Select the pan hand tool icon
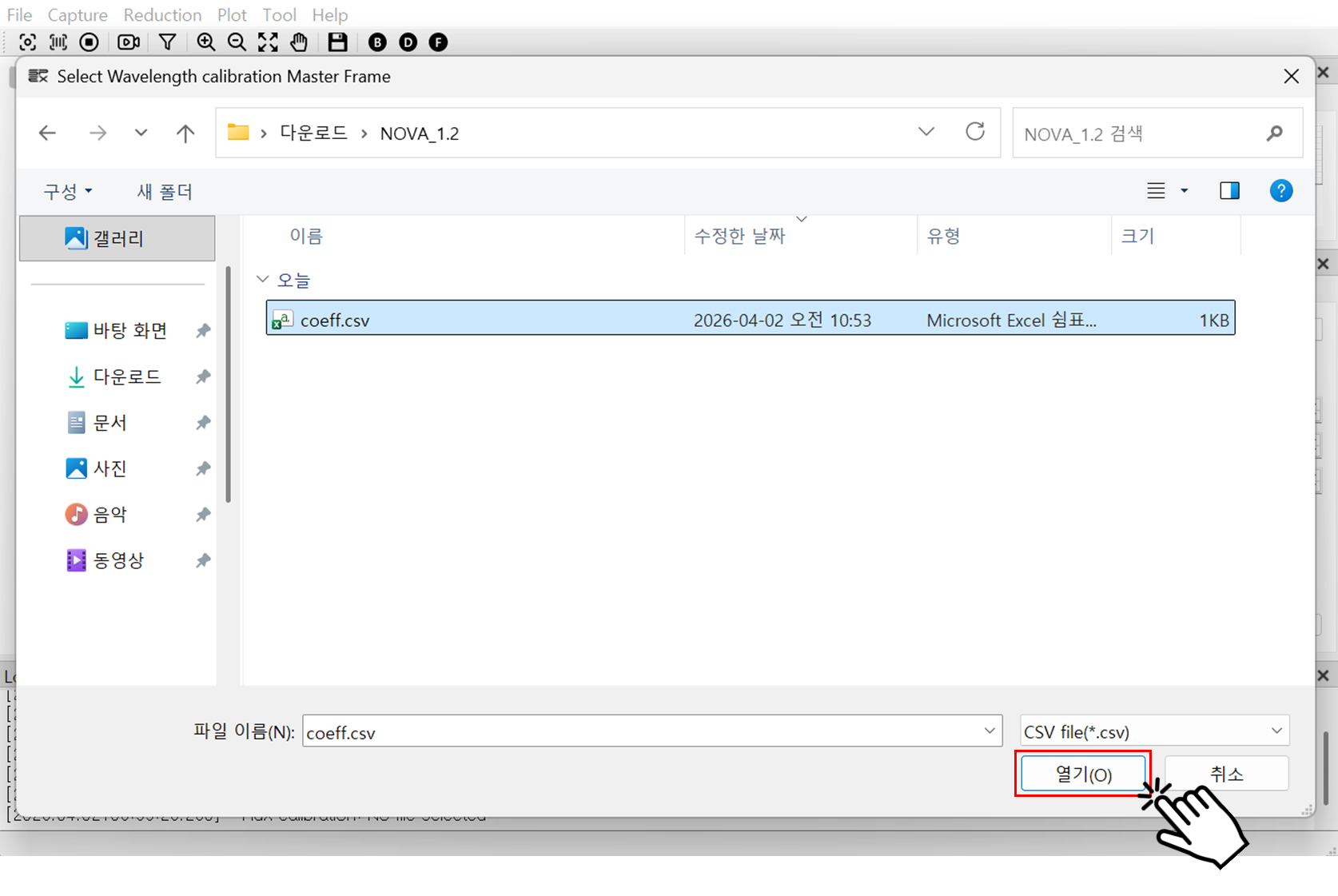Image resolution: width=1338 pixels, height=896 pixels. (x=299, y=42)
